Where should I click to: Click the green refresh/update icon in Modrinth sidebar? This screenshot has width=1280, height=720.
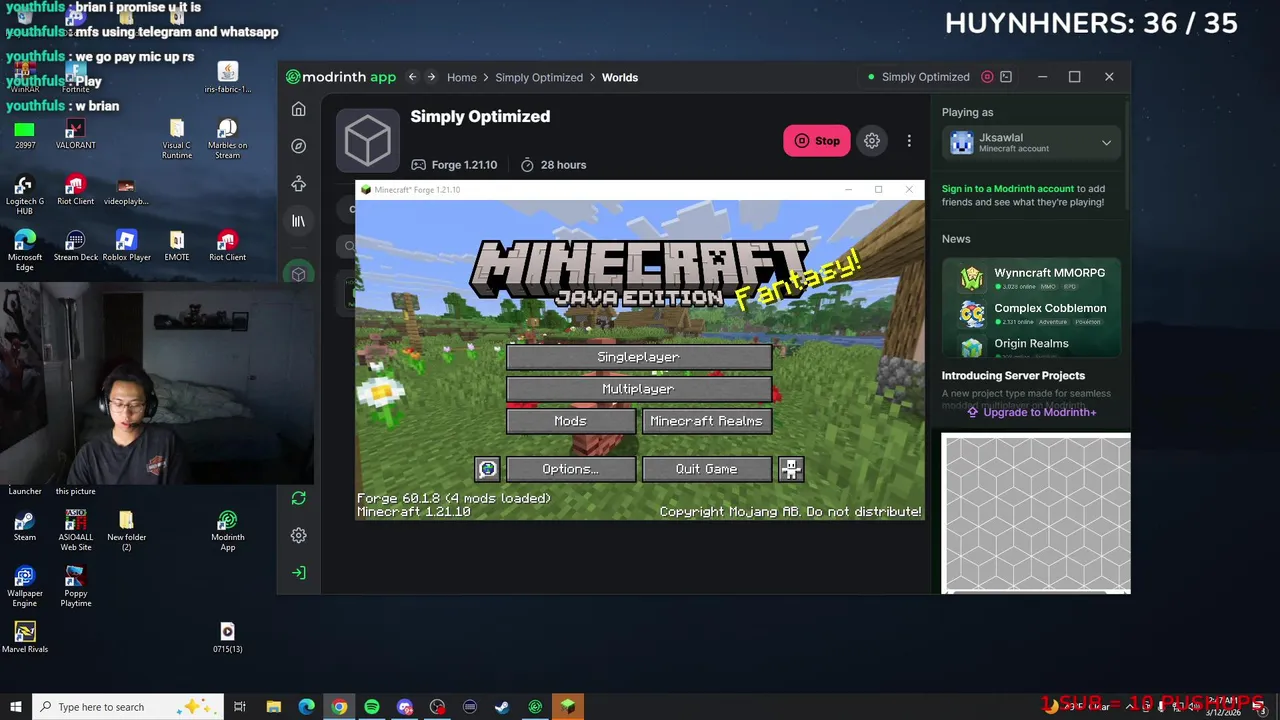click(x=298, y=498)
